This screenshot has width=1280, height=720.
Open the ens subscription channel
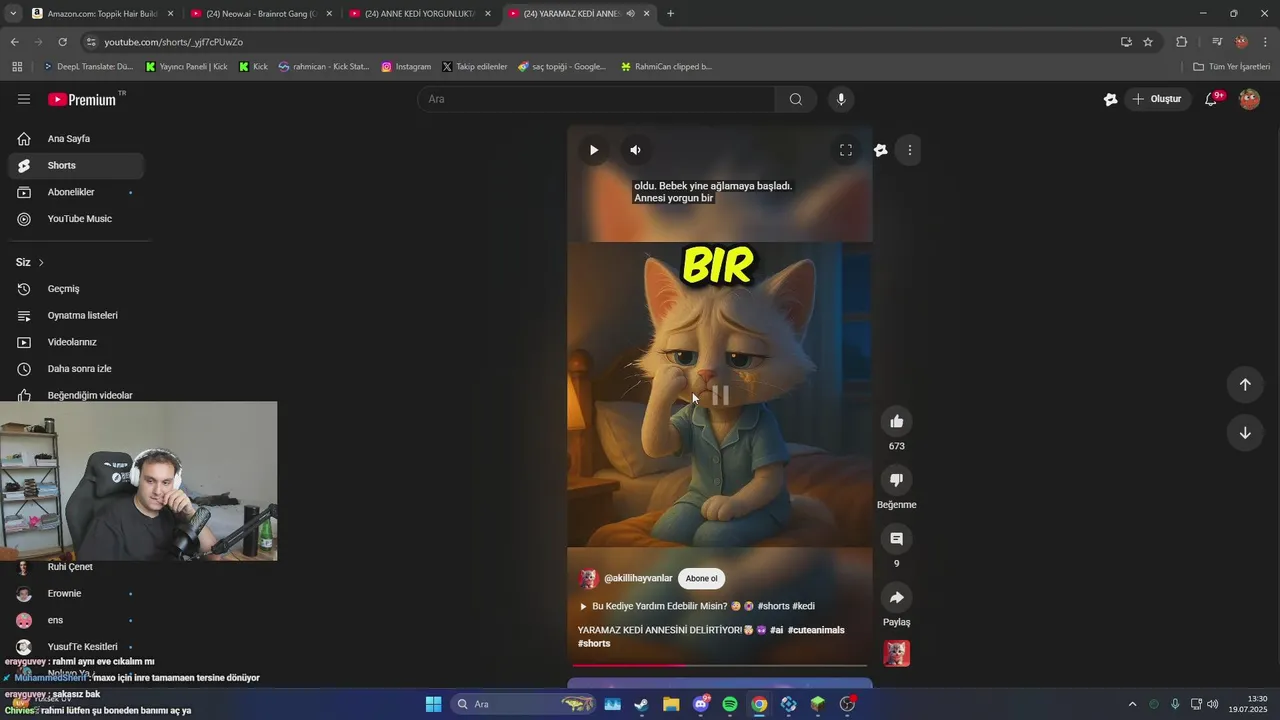pos(76,620)
